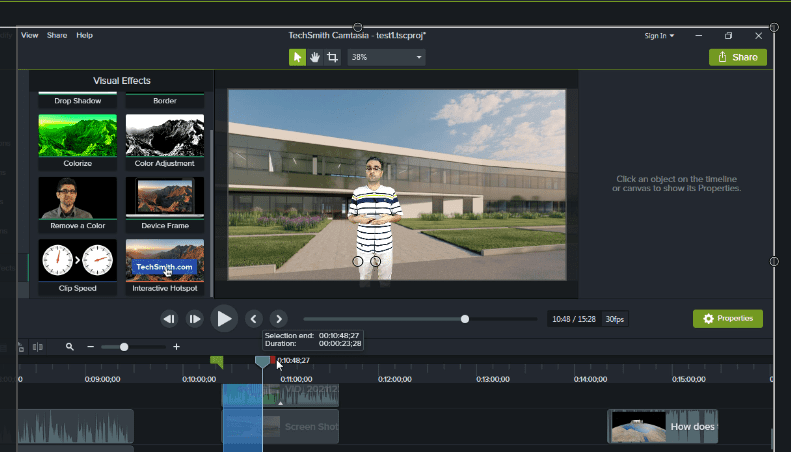The height and width of the screenshot is (452, 791).
Task: Choose the Colorize visual effect
Action: [x=78, y=141]
